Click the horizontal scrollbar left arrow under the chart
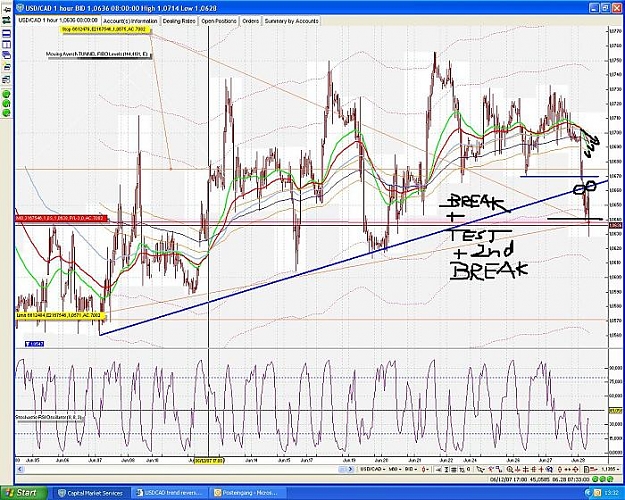Viewport: 625px width, 500px height. [20, 470]
